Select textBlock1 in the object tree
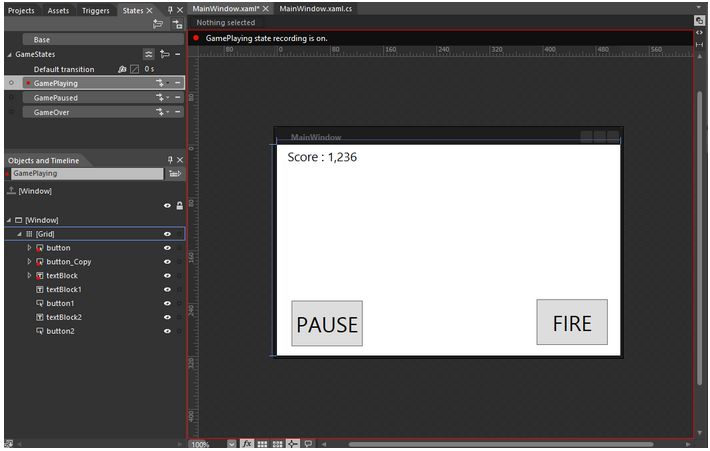 pos(63,289)
